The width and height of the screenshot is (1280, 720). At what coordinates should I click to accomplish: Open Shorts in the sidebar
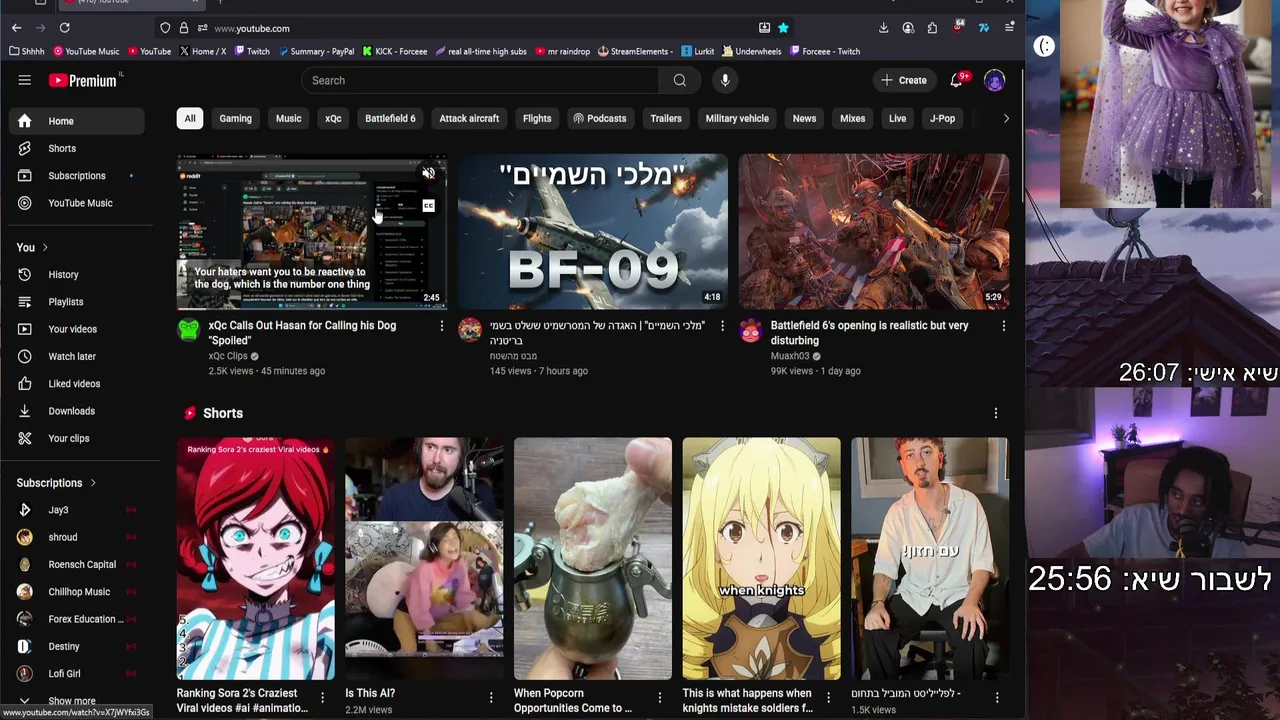77,148
